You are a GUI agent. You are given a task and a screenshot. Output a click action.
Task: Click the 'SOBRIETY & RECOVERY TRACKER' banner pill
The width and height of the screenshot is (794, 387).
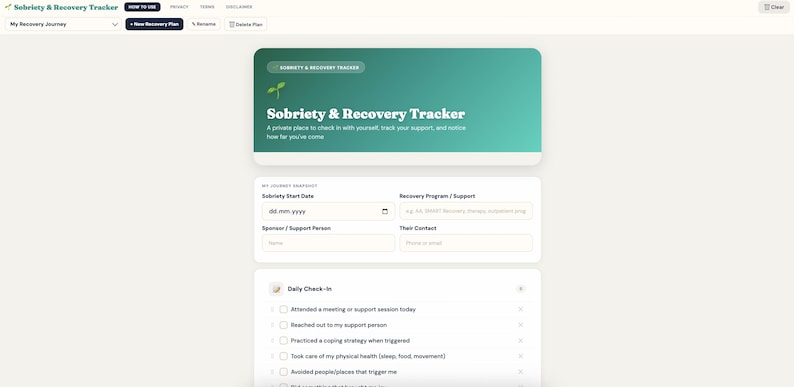316,67
